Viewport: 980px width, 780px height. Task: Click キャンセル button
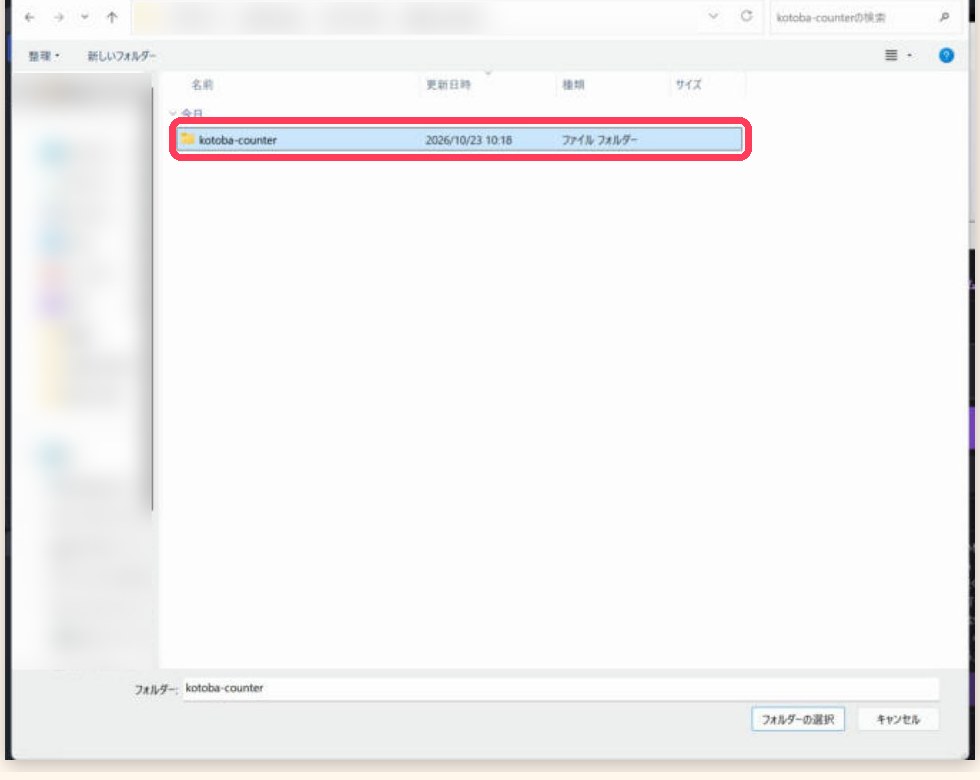coord(898,719)
